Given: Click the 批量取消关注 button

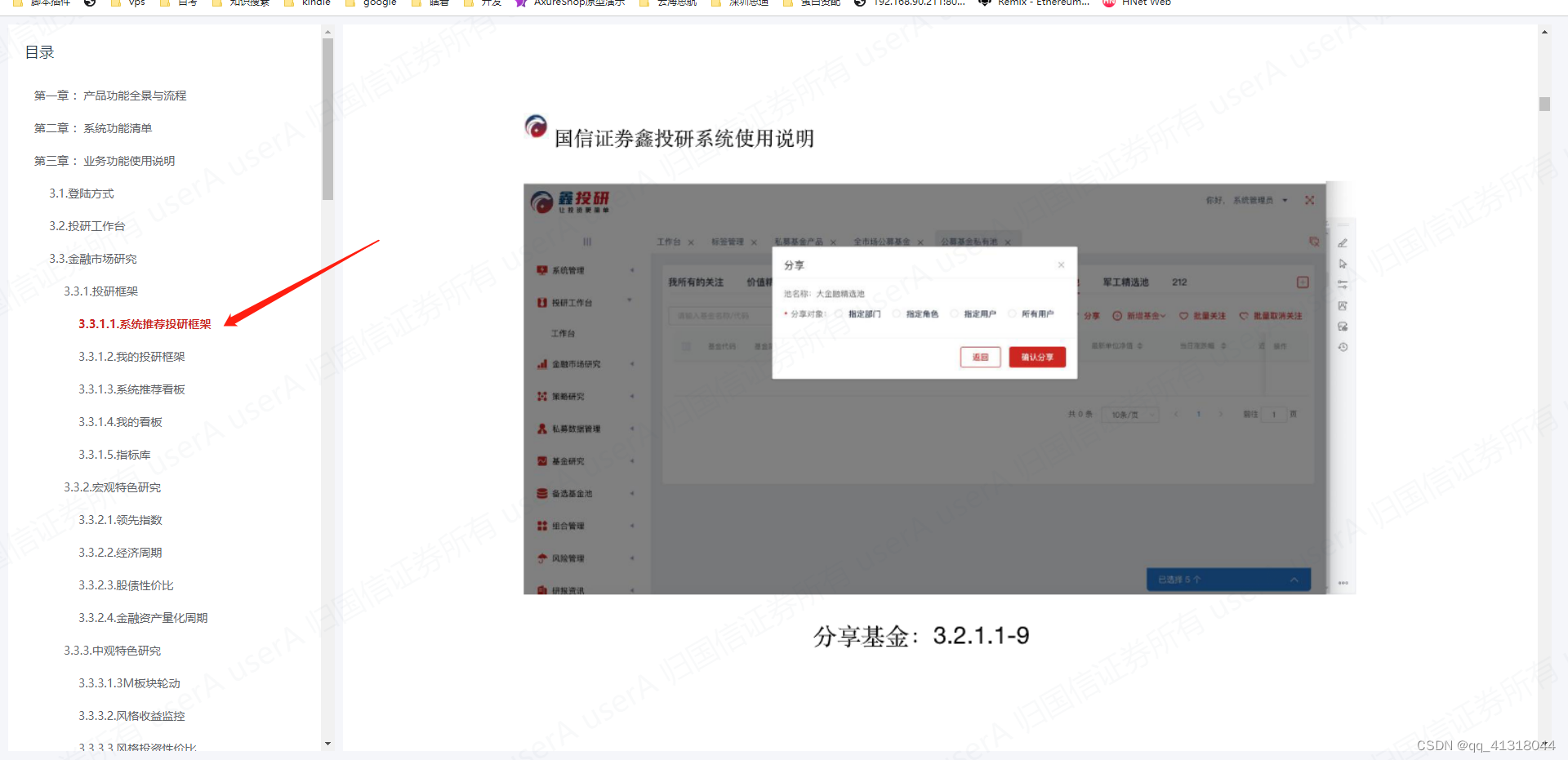Looking at the screenshot, I should [1271, 316].
